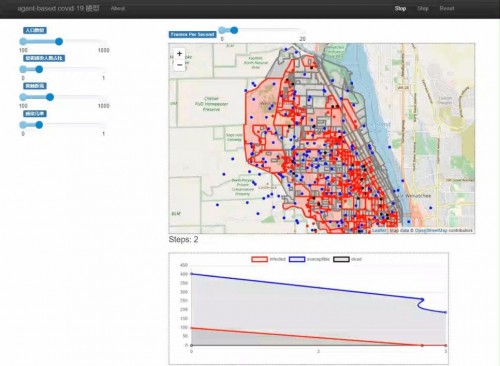This screenshot has height=366, width=500.
Task: Click the population size slider handle
Action: 59,42
